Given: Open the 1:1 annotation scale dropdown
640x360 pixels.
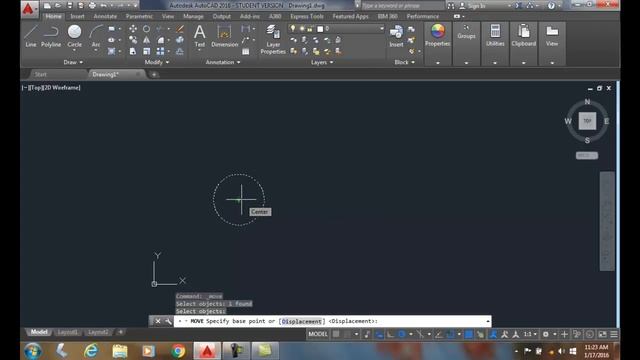Looking at the screenshot, I should click(x=530, y=334).
